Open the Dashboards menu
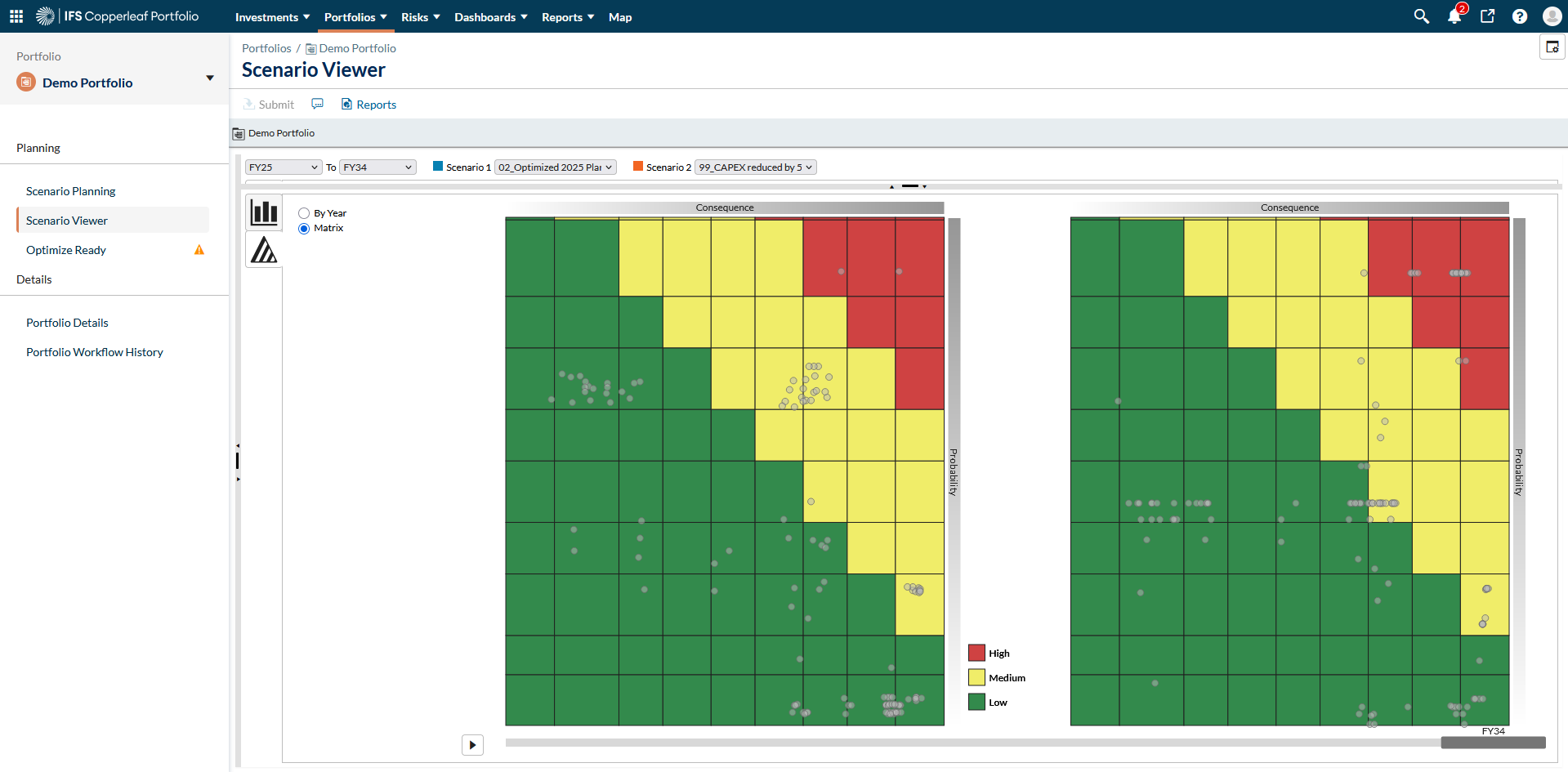 (490, 17)
